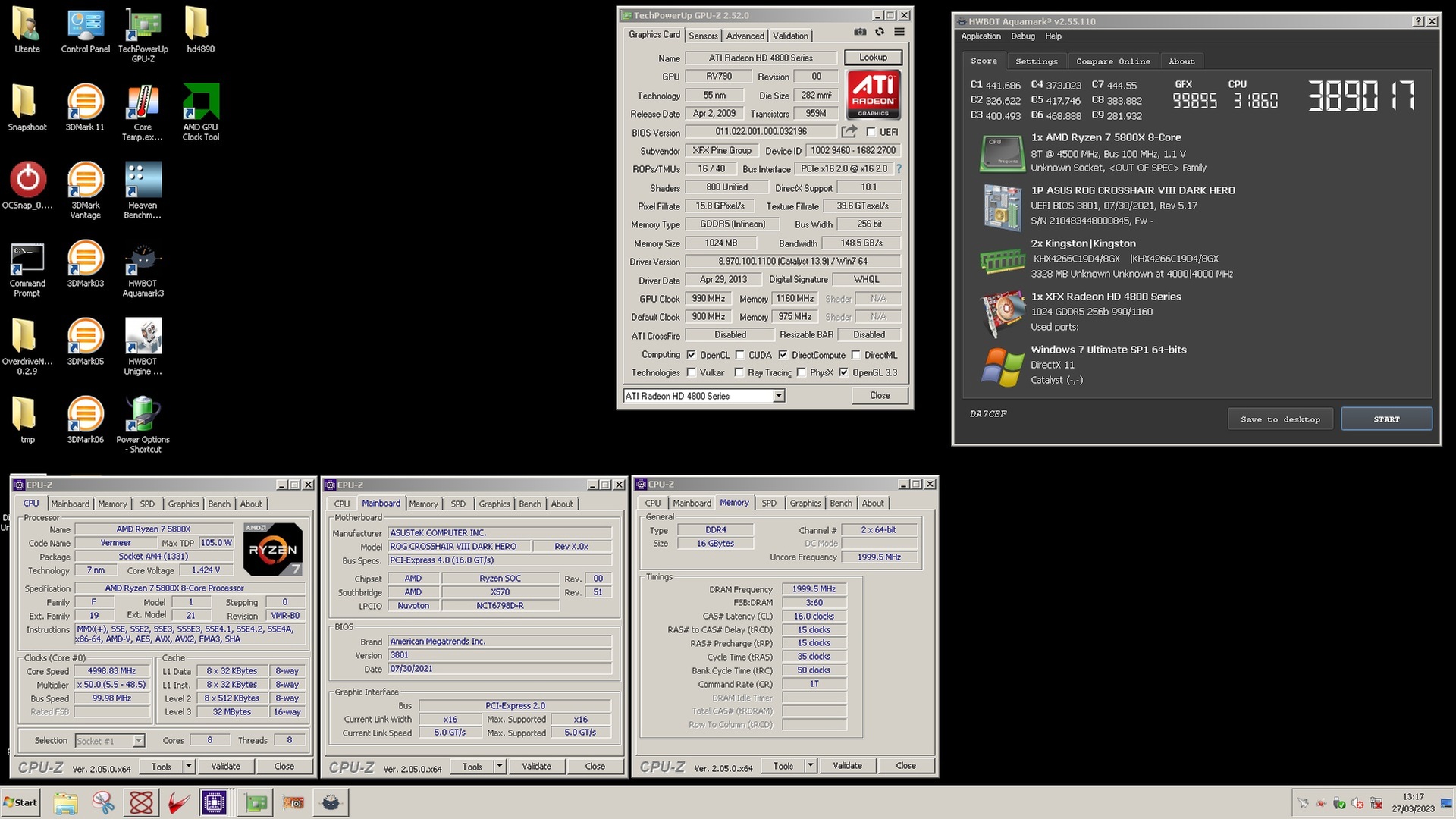The width and height of the screenshot is (1456, 819).
Task: Open the Compare Online tab in Aquamark
Action: pos(1113,61)
